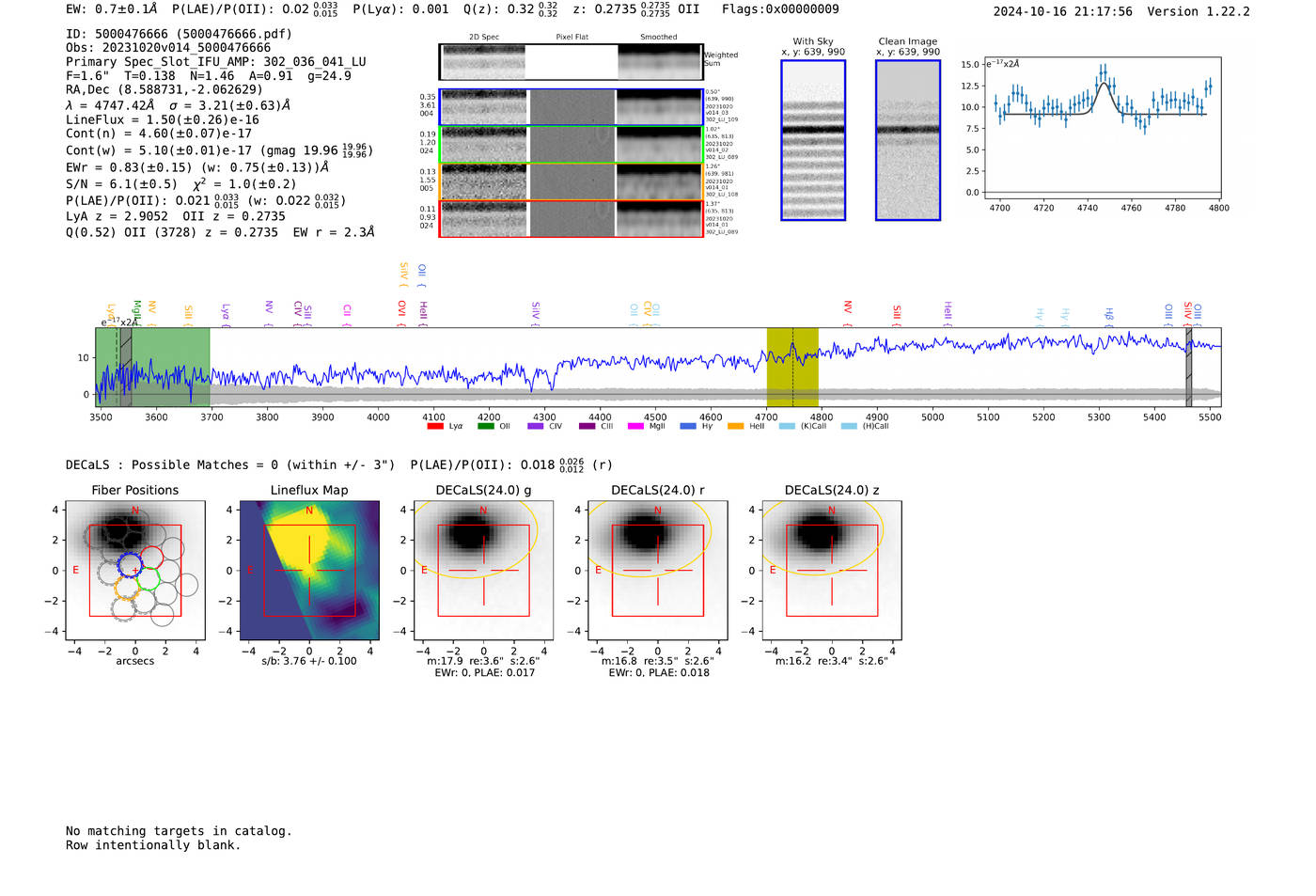Click the s/b: 3.76 +/- 0.100 caption
This screenshot has height=896, width=1316.
click(309, 661)
